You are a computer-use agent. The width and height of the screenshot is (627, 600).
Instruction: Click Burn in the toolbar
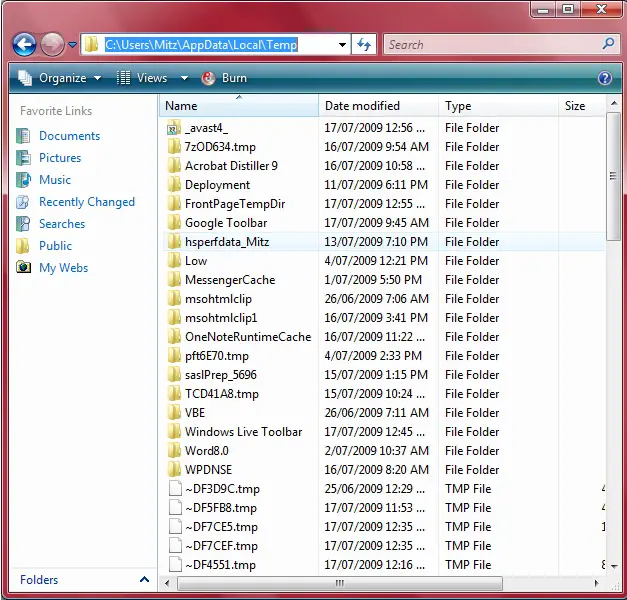224,78
